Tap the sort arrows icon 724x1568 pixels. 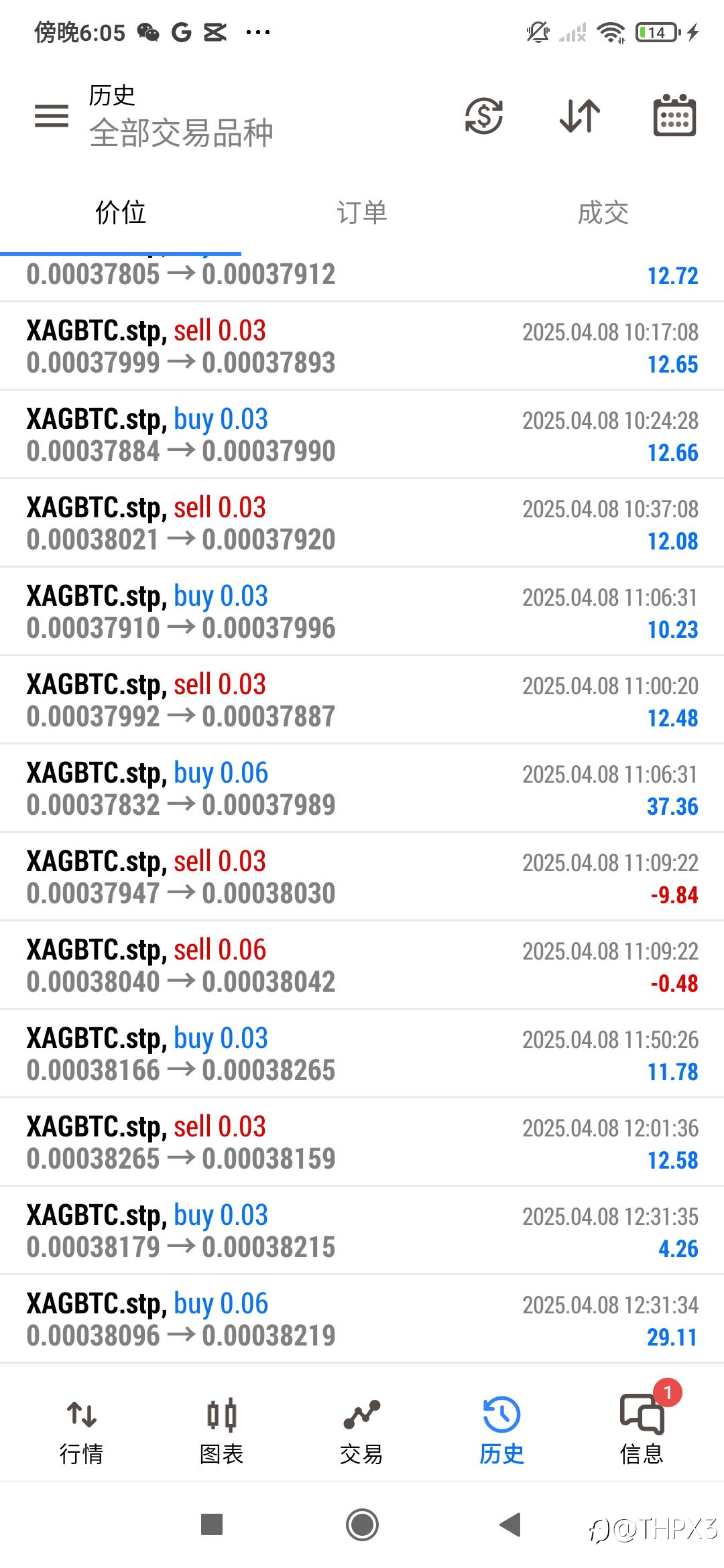[580, 116]
